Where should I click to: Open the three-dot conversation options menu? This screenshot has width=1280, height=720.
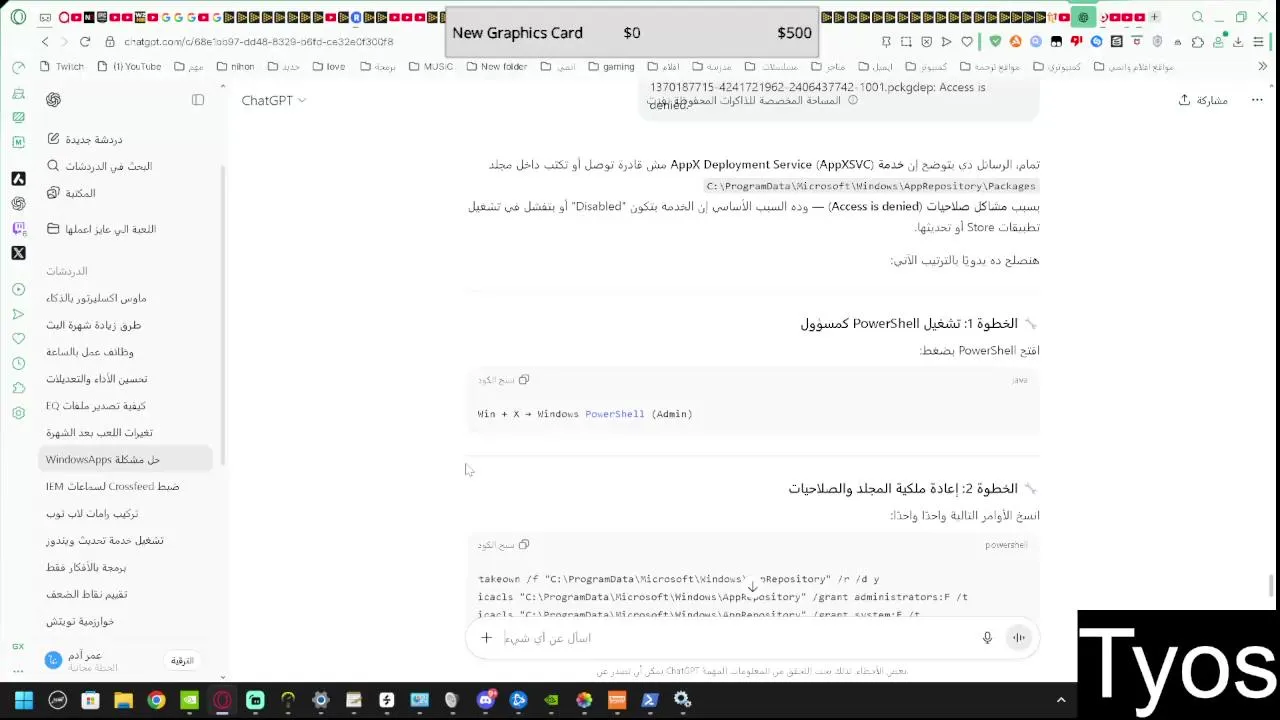pos(1257,100)
